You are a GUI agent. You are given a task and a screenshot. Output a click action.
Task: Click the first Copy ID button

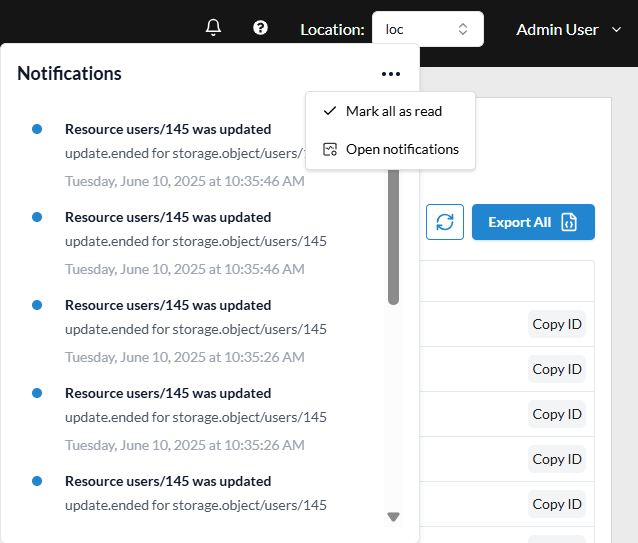coord(557,324)
